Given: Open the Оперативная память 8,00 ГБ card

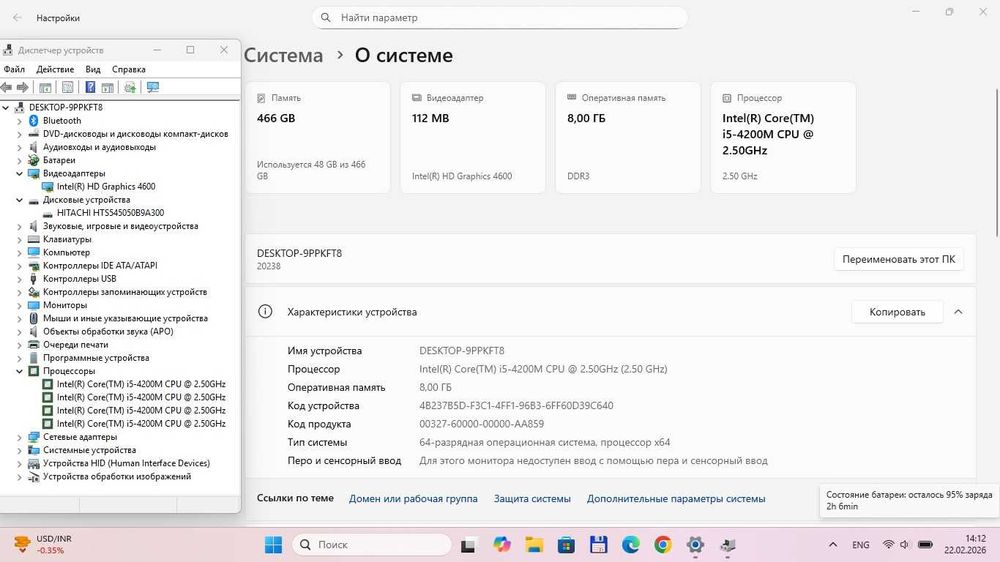Looking at the screenshot, I should coord(628,137).
